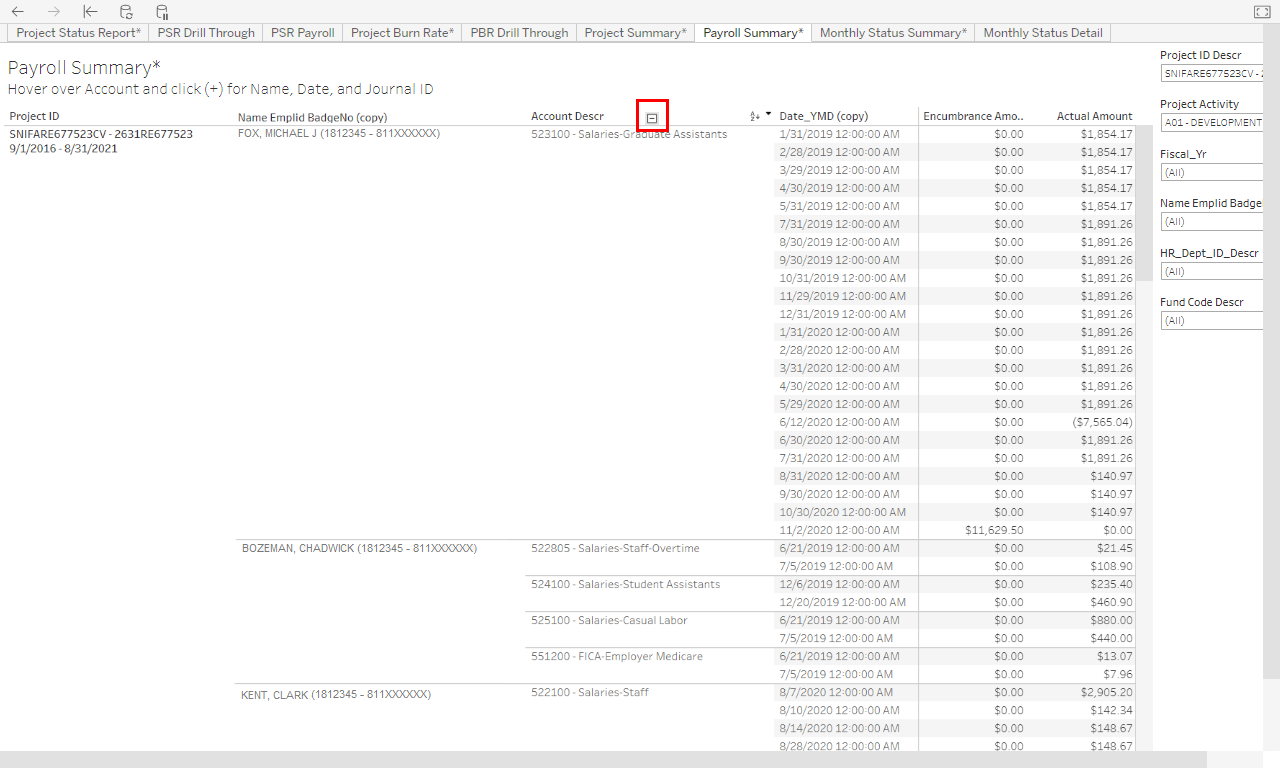This screenshot has height=768, width=1280.
Task: Open the HR_Dept_ID_Descr filter dropdown
Action: [x=1212, y=271]
